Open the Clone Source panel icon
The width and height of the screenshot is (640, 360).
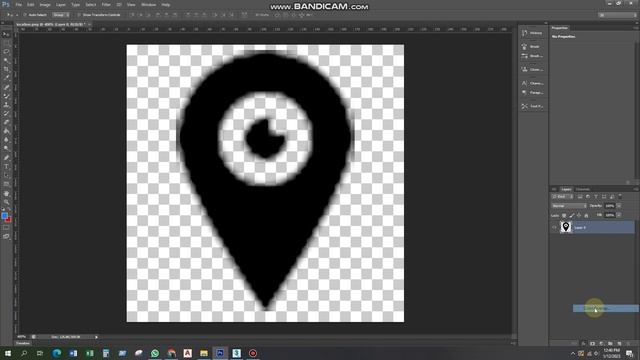(x=524, y=69)
